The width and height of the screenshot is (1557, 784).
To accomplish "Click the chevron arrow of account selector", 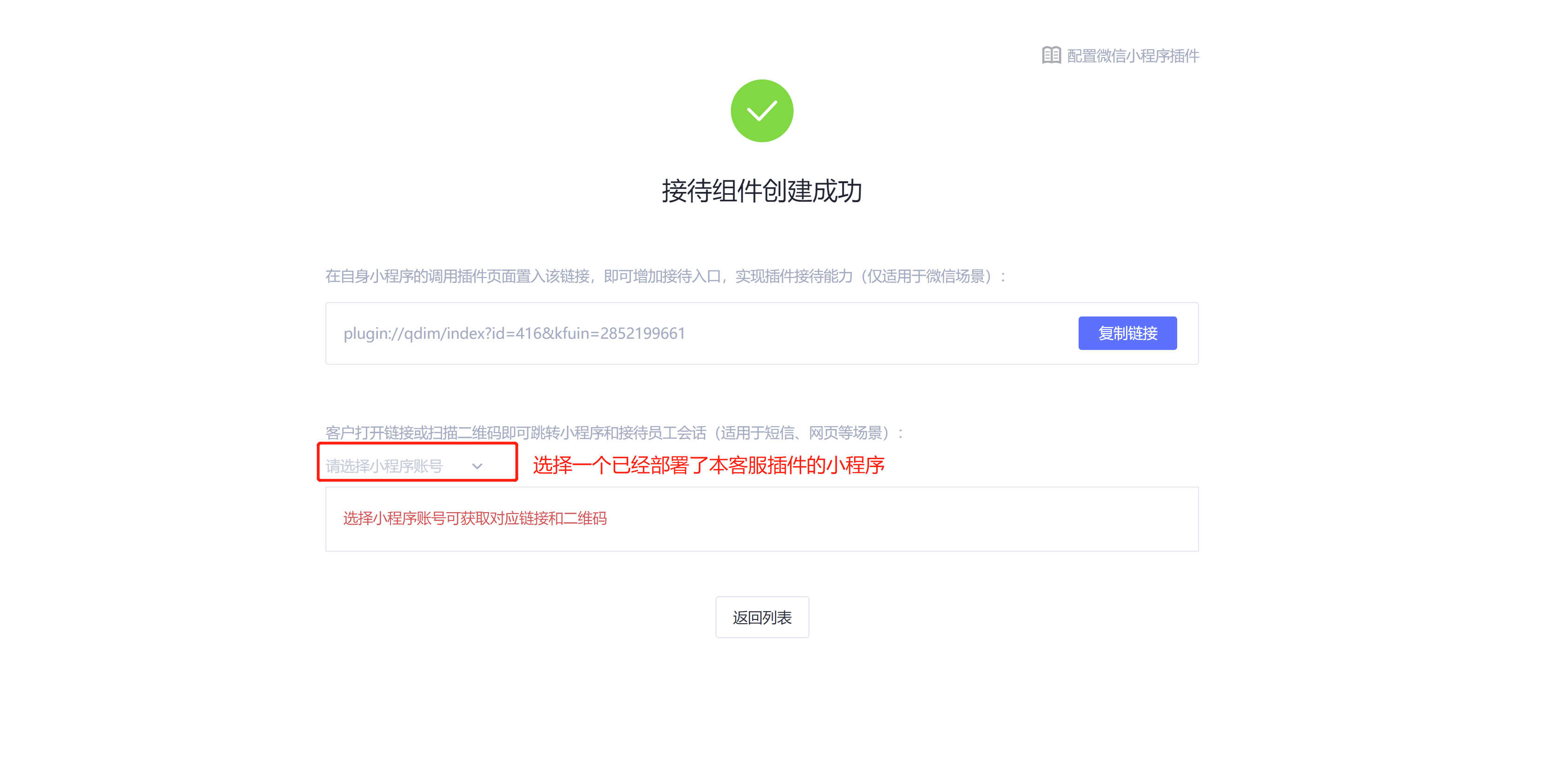I will pyautogui.click(x=477, y=466).
